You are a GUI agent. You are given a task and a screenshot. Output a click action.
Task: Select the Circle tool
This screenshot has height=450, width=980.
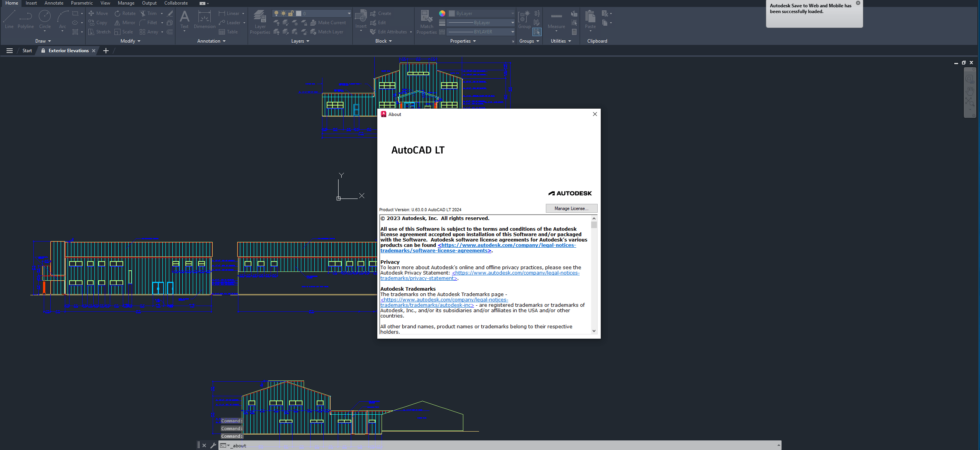[44, 19]
